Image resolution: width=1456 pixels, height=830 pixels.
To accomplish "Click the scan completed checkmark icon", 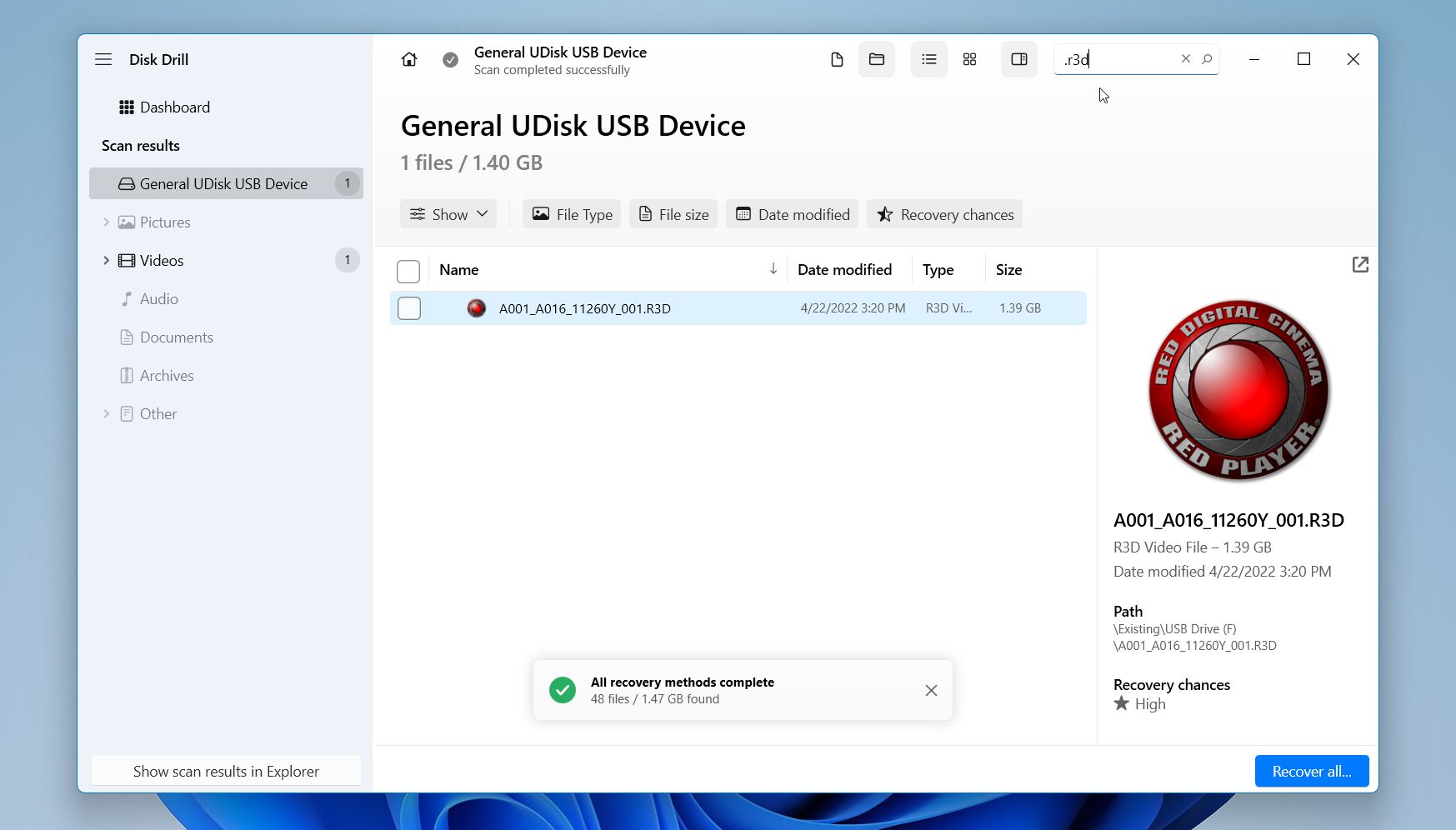I will tap(450, 60).
